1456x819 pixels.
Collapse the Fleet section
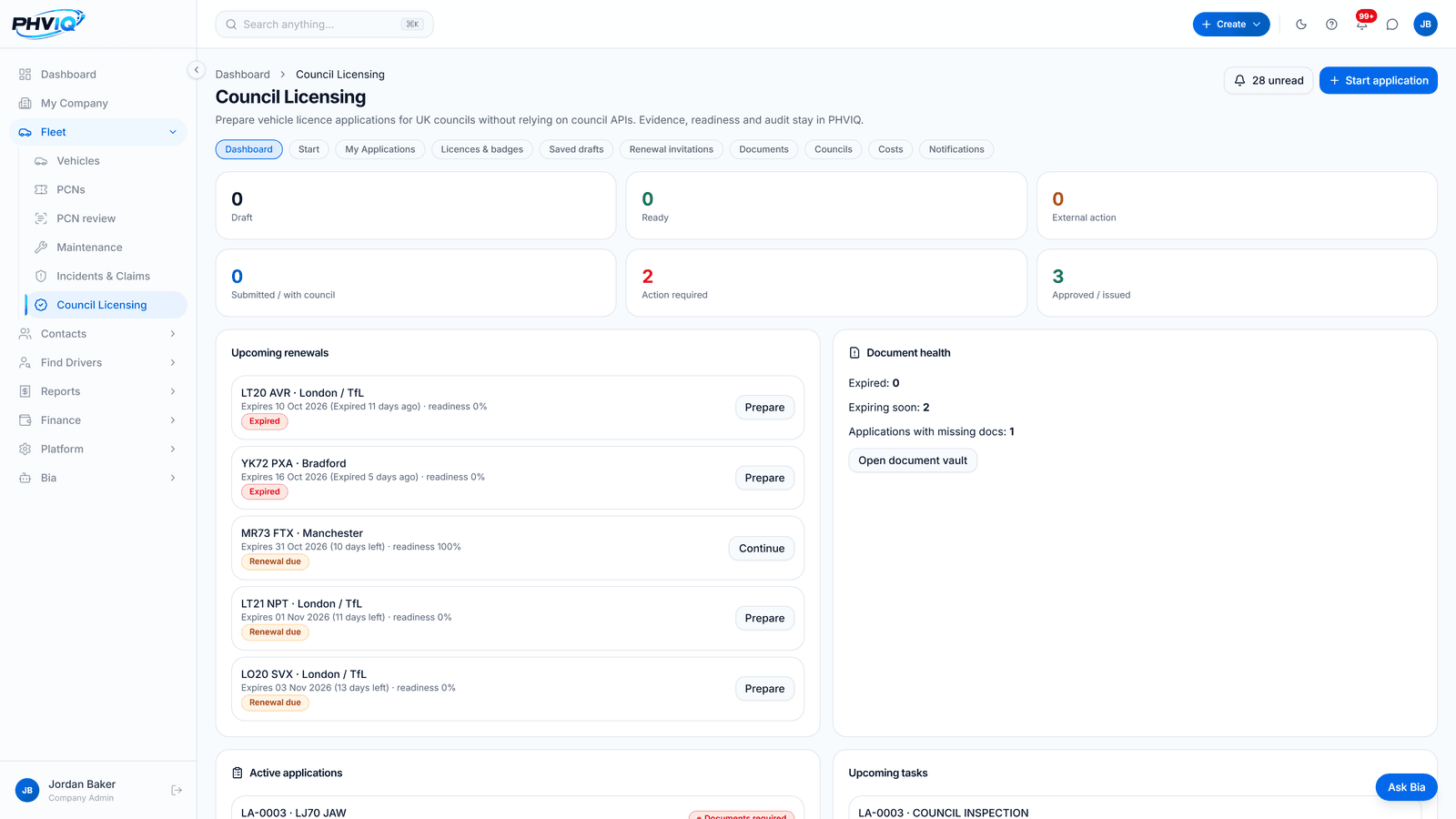pos(98,132)
